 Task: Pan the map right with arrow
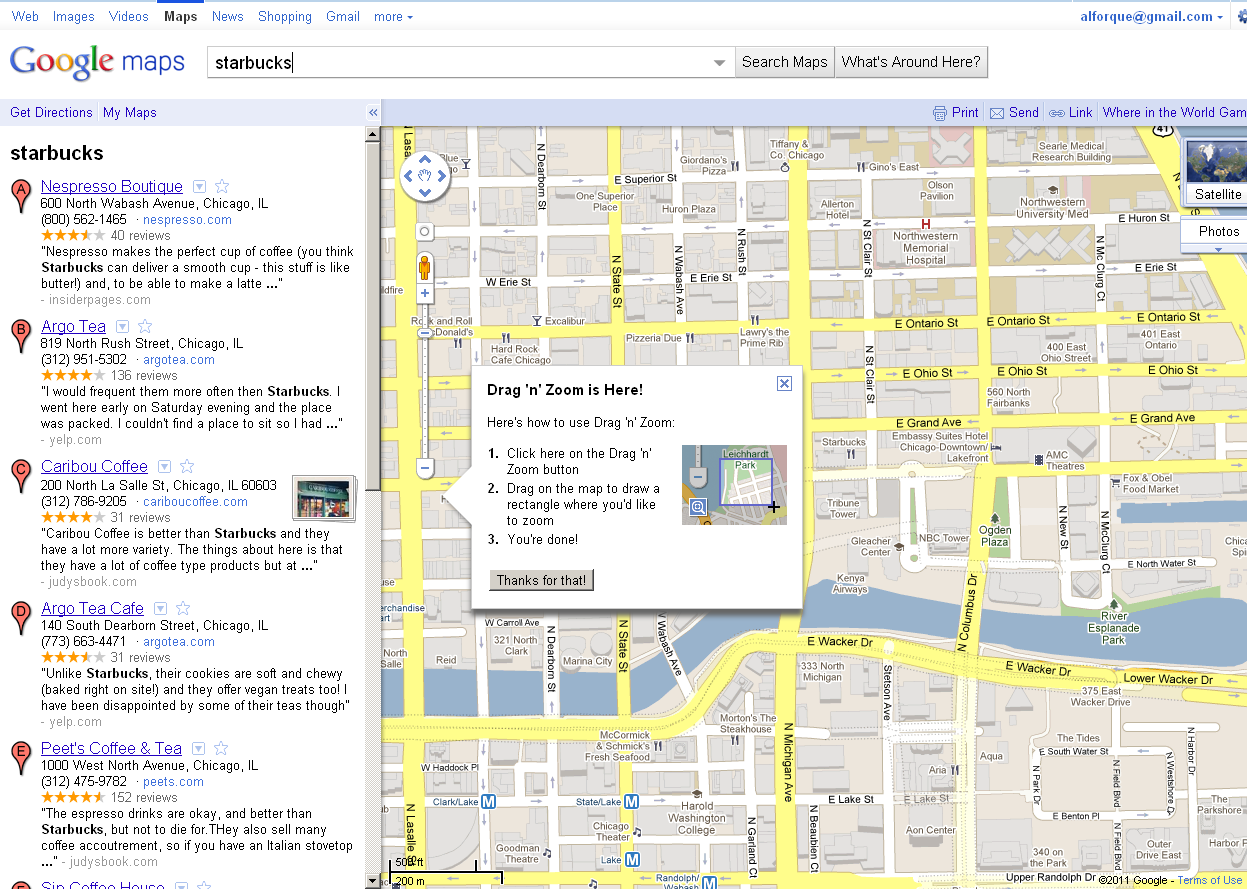[441, 176]
